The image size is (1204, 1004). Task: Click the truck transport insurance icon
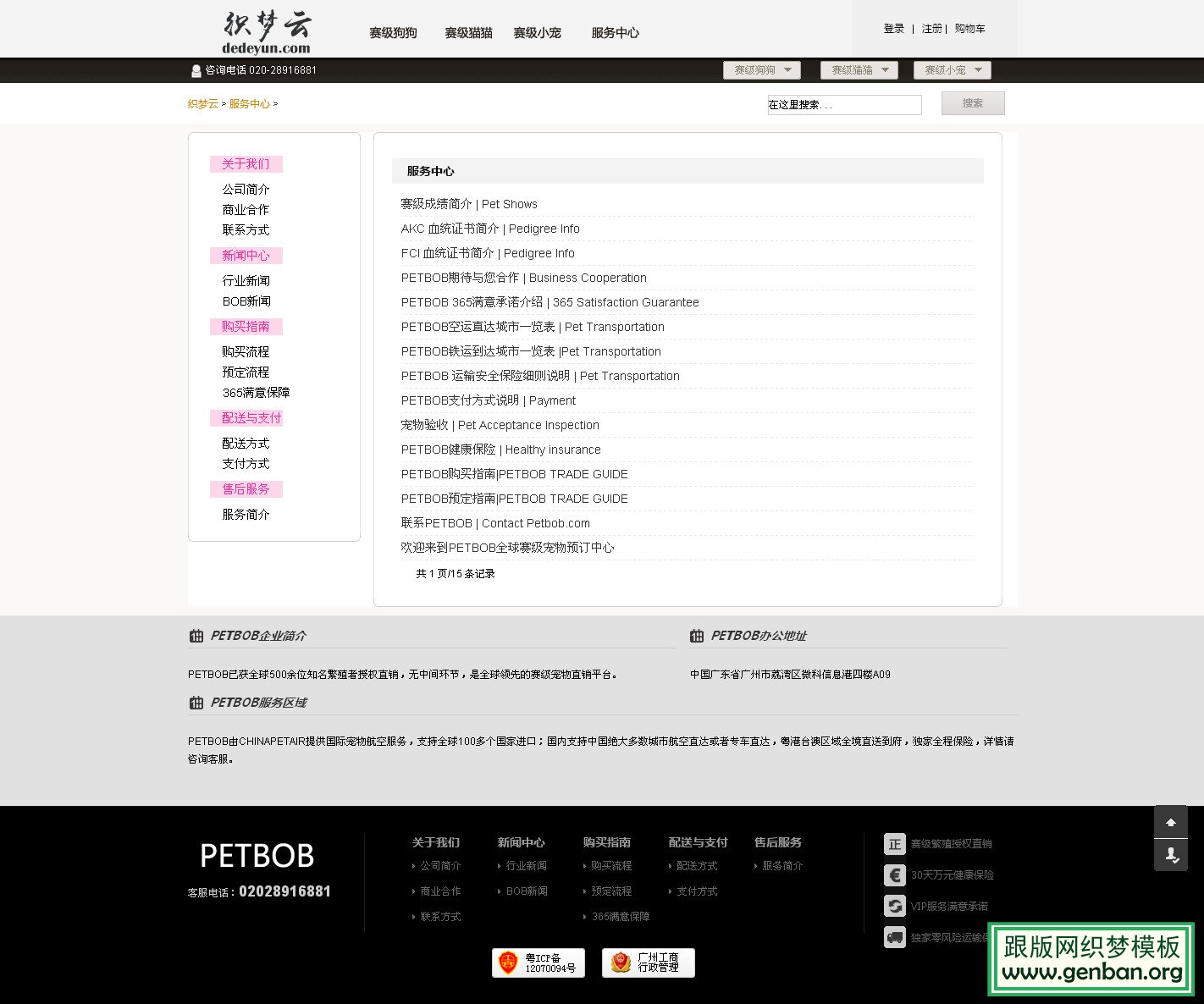pos(895,938)
